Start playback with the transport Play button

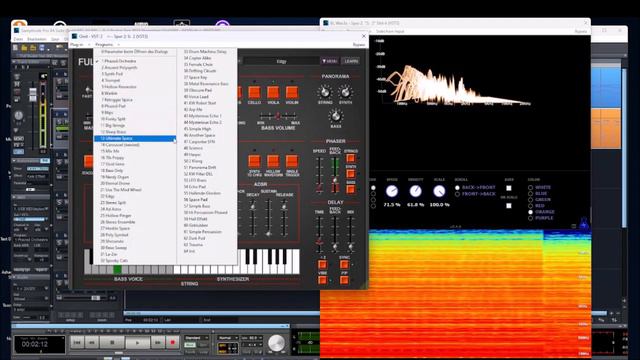tap(137, 342)
